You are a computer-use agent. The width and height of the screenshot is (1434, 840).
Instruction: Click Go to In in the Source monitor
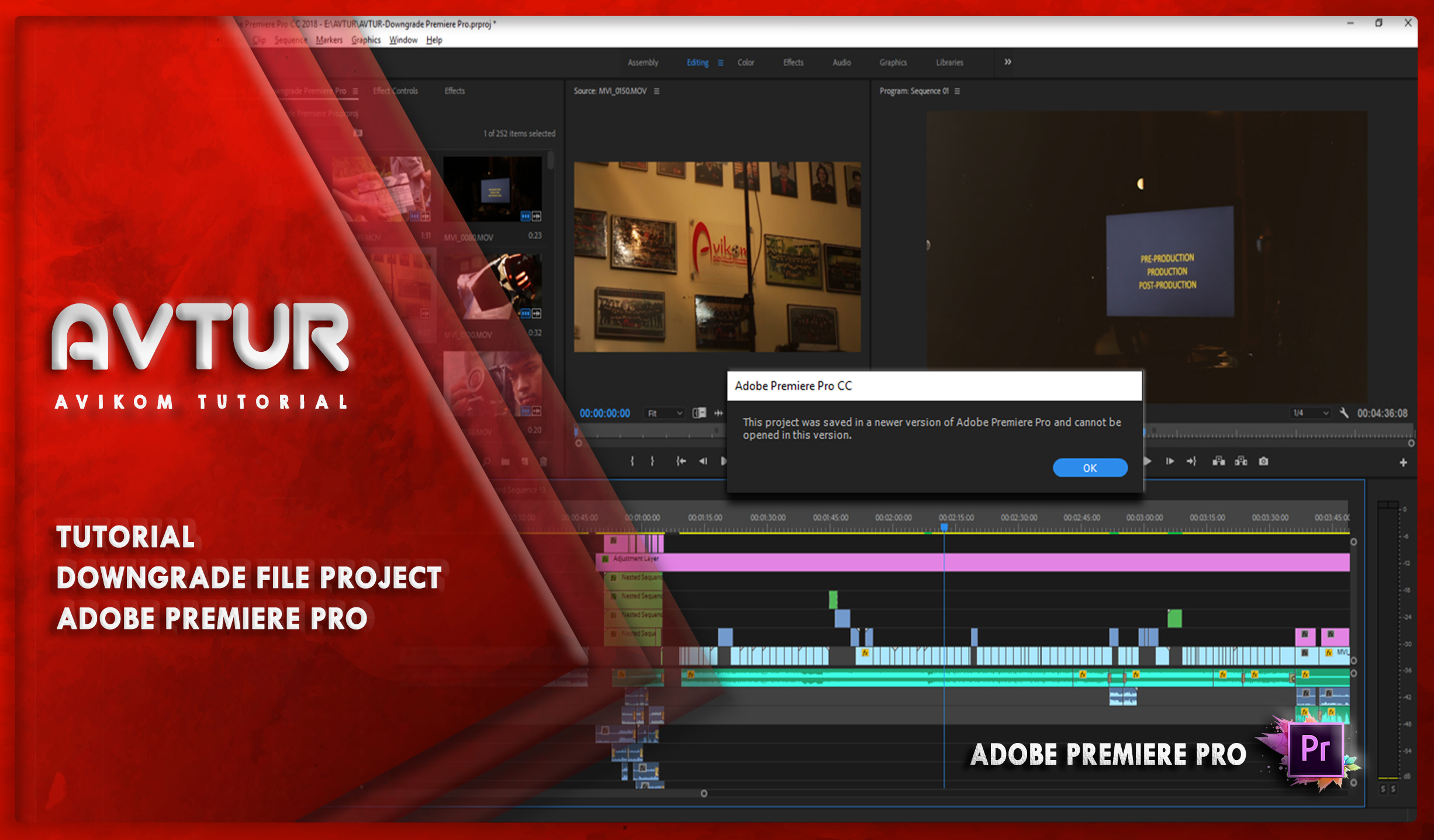coord(681,461)
